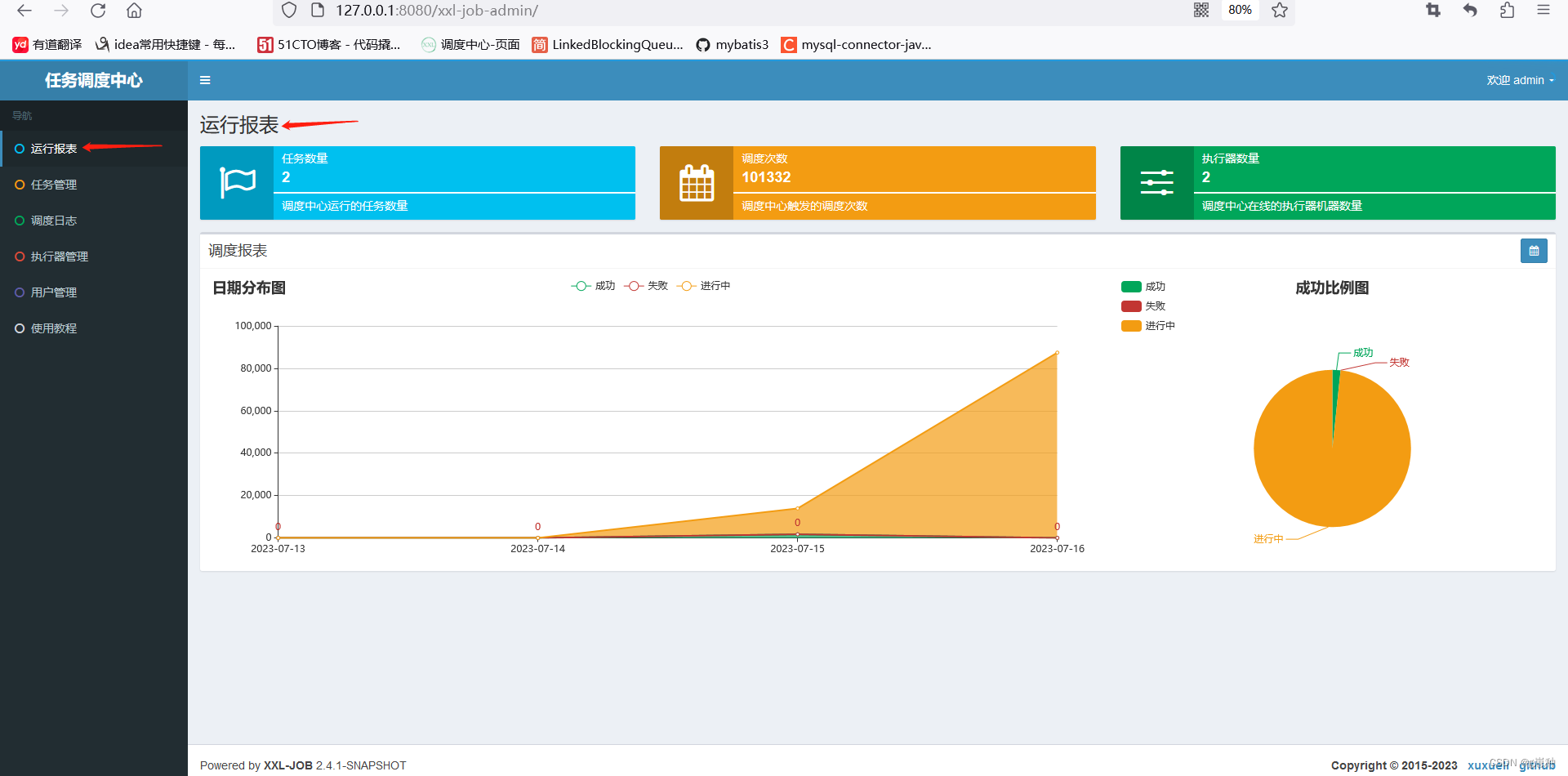Click the 调度中心运行的任务数量 text
Screen dimensions: 1568x776
pyautogui.click(x=345, y=206)
